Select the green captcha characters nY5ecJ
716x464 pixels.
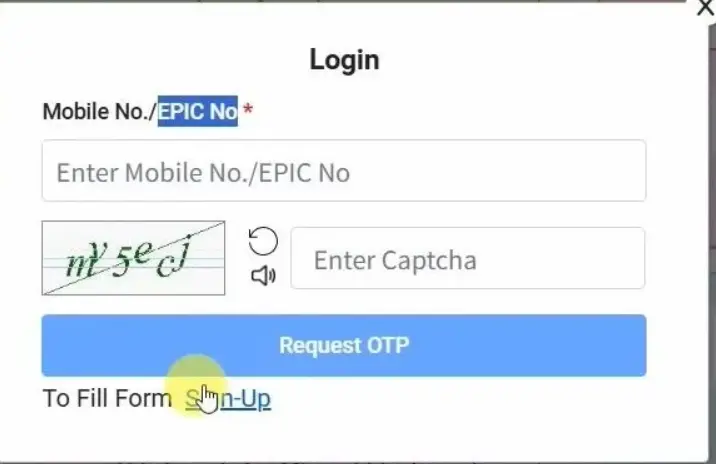128,259
